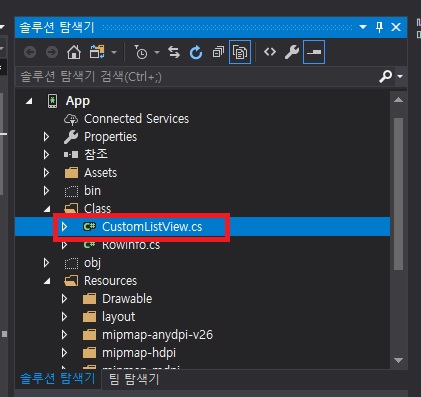421x397 pixels.
Task: Click the scrollbar down arrow
Action: click(x=398, y=360)
